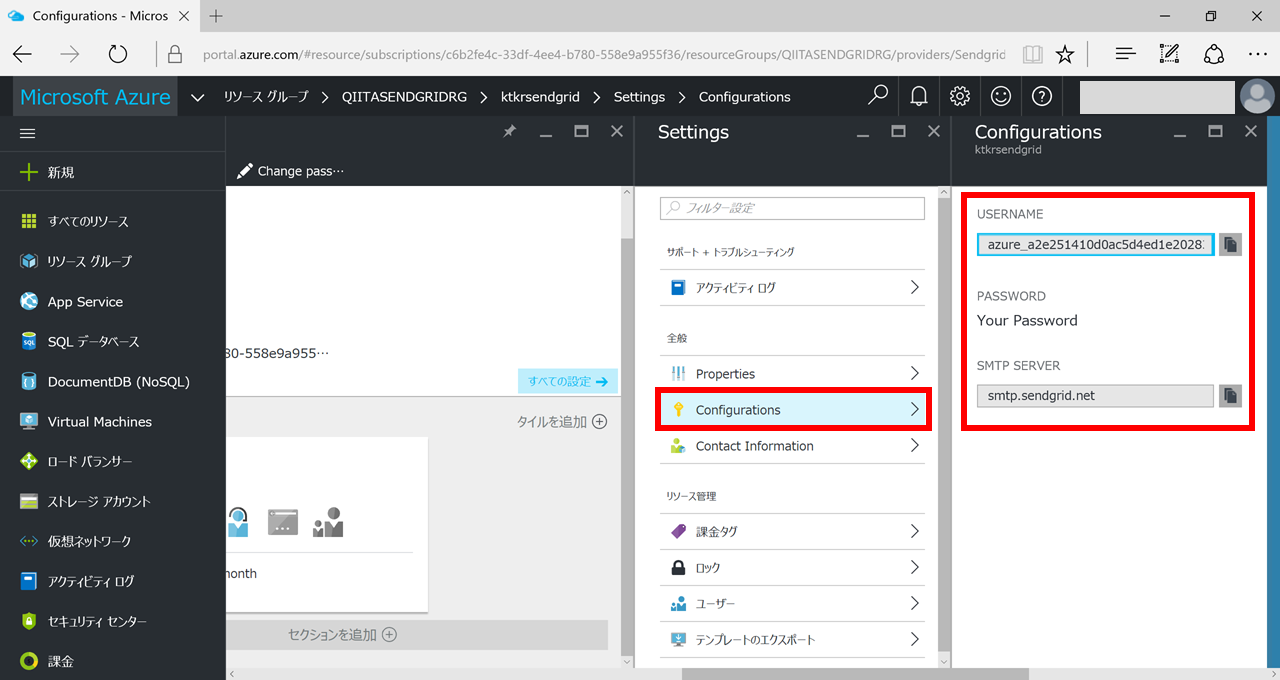Go to ktkrsendgrid breadcrumb
The height and width of the screenshot is (680, 1280).
(541, 97)
